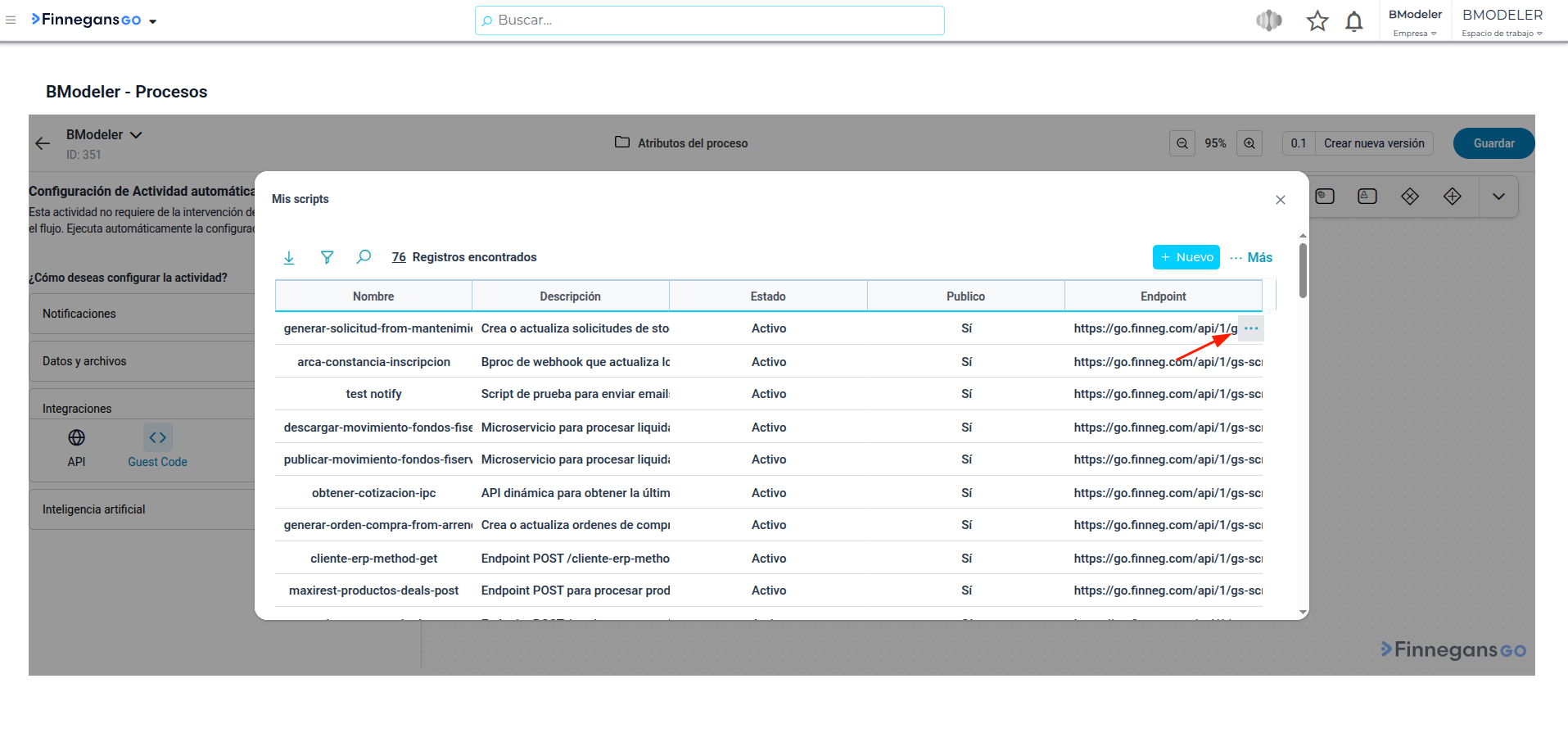Open favorites star icon
This screenshot has width=1568, height=742.
pos(1317,20)
